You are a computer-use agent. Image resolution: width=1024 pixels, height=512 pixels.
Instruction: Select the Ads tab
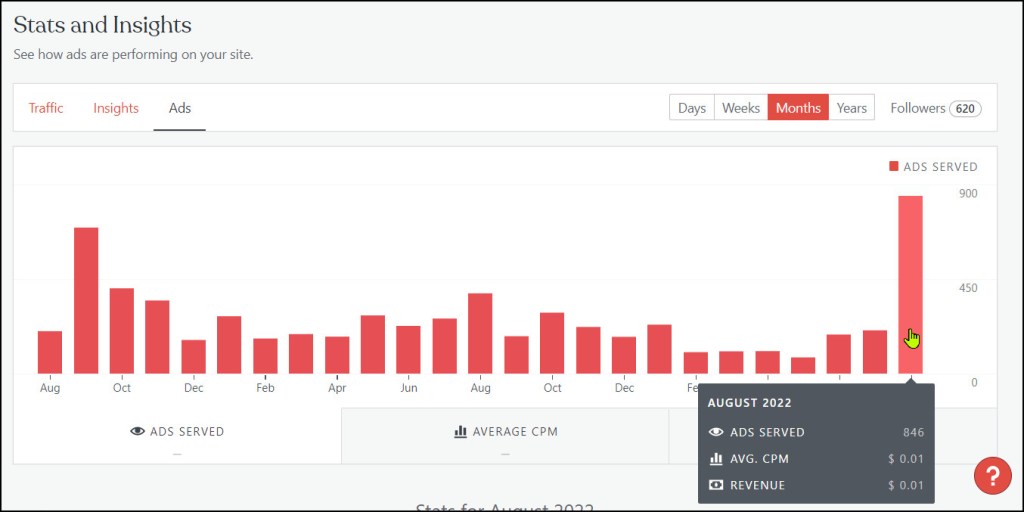[x=180, y=108]
